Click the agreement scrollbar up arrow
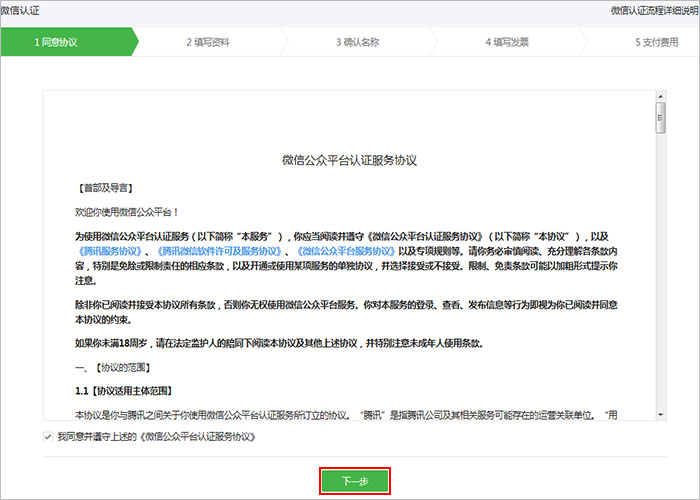Image resolution: width=700 pixels, height=500 pixels. [660, 96]
